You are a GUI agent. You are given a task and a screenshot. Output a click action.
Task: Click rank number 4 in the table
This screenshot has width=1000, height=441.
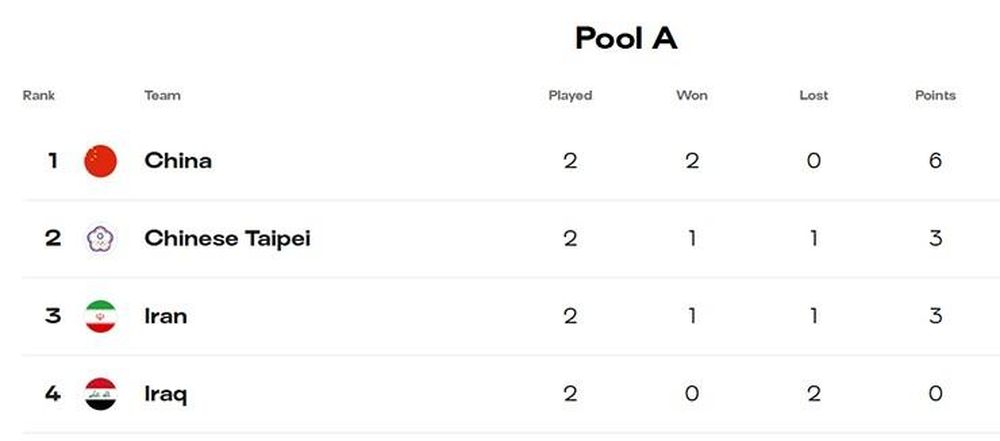pyautogui.click(x=53, y=394)
